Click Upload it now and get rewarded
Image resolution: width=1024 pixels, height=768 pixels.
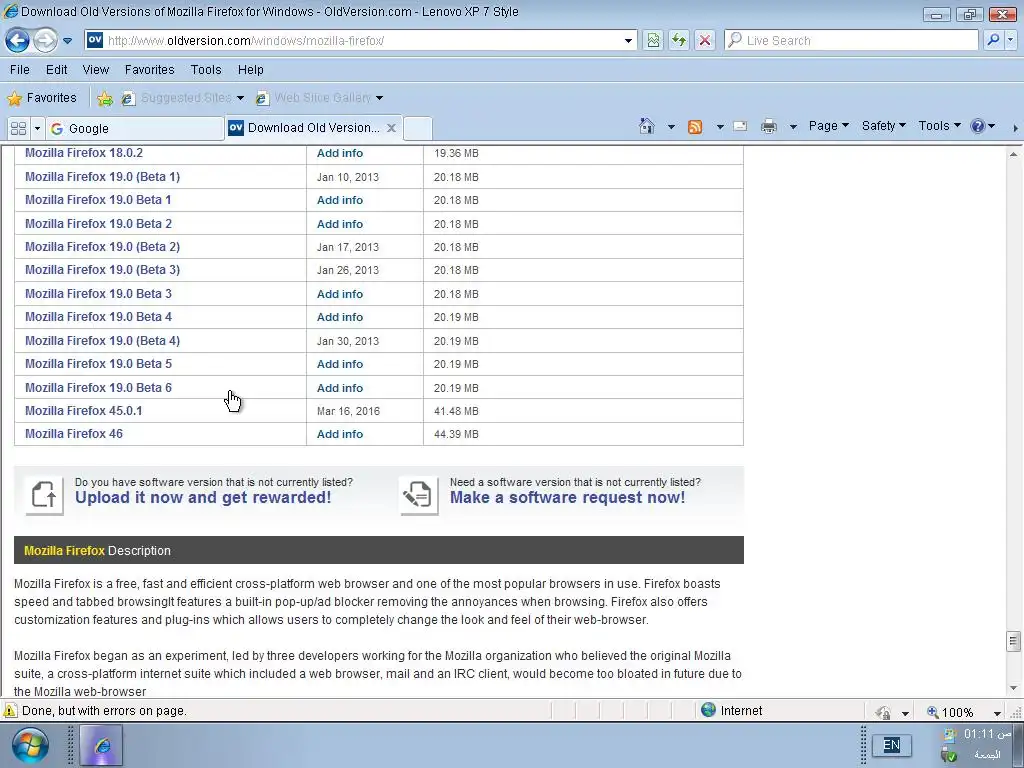click(203, 498)
